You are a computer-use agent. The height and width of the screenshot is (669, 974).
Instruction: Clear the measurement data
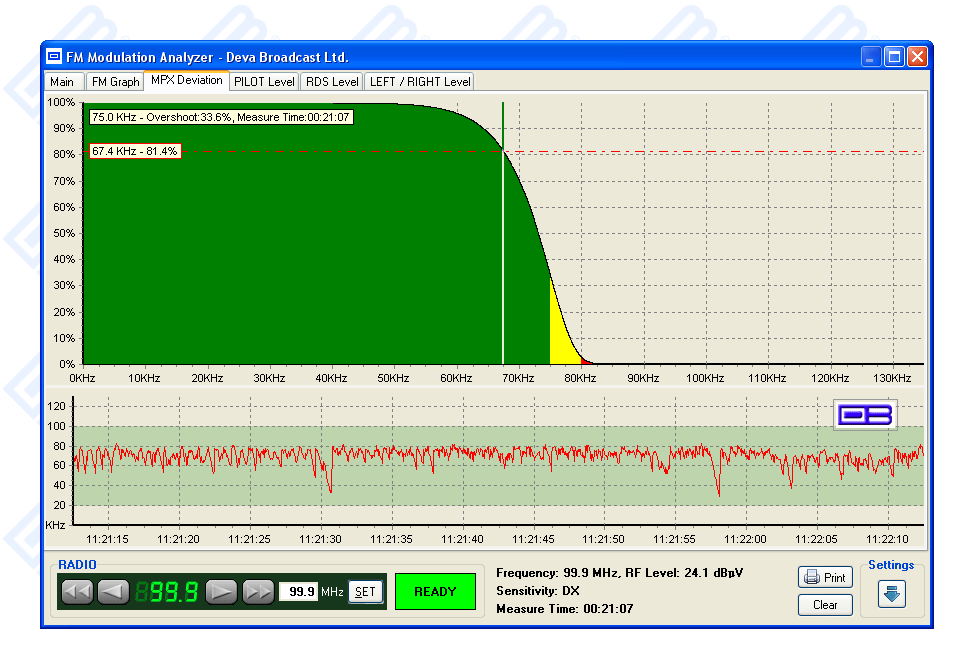click(825, 605)
